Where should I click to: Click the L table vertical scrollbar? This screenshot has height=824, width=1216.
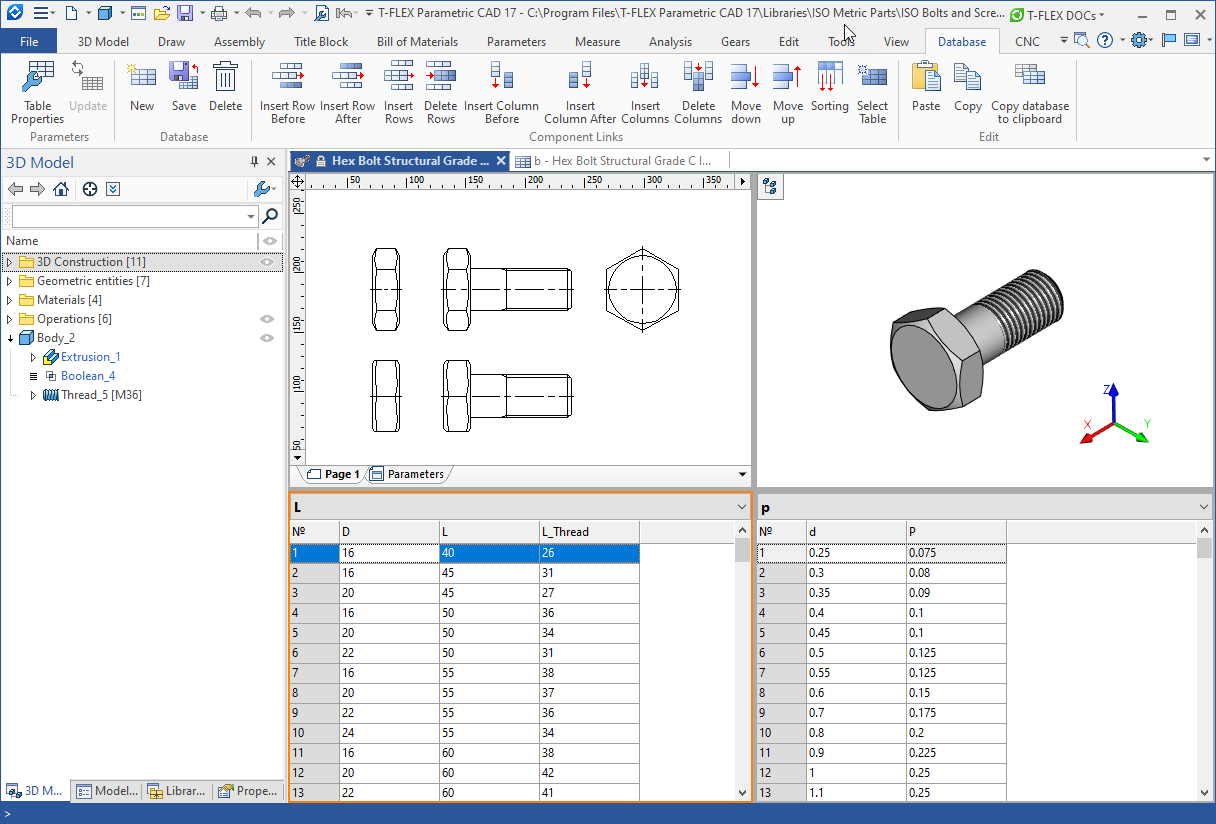click(x=742, y=662)
